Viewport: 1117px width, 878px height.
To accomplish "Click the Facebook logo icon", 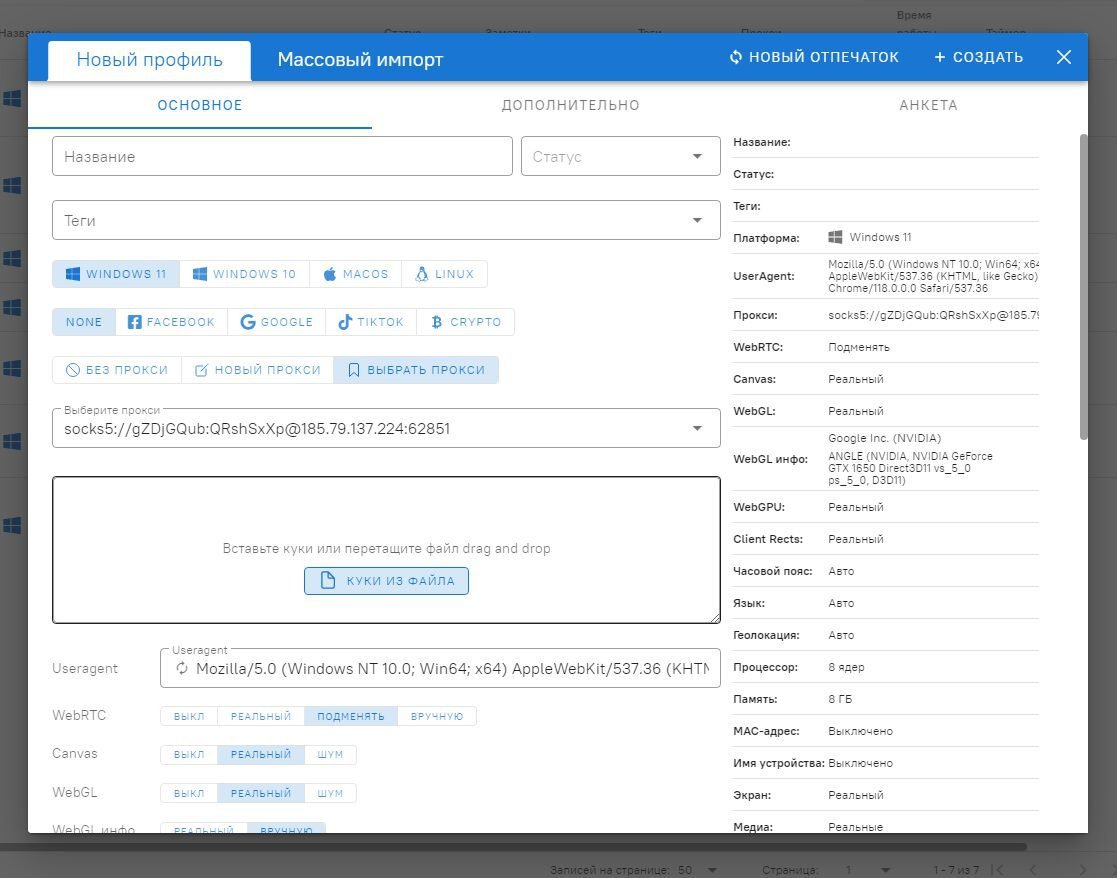I will coord(135,322).
